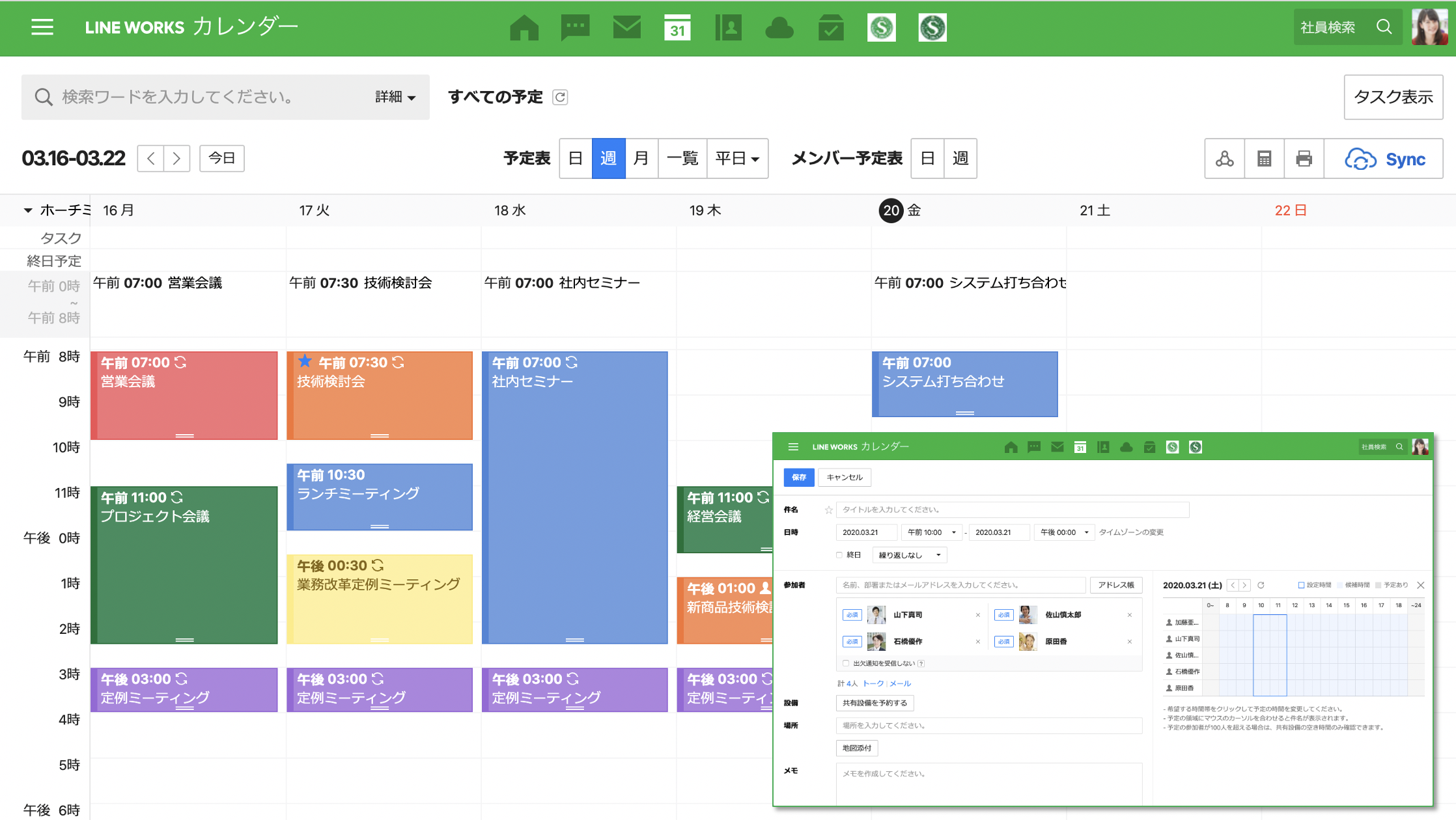Open 詳細 search options dropdown

coord(395,97)
